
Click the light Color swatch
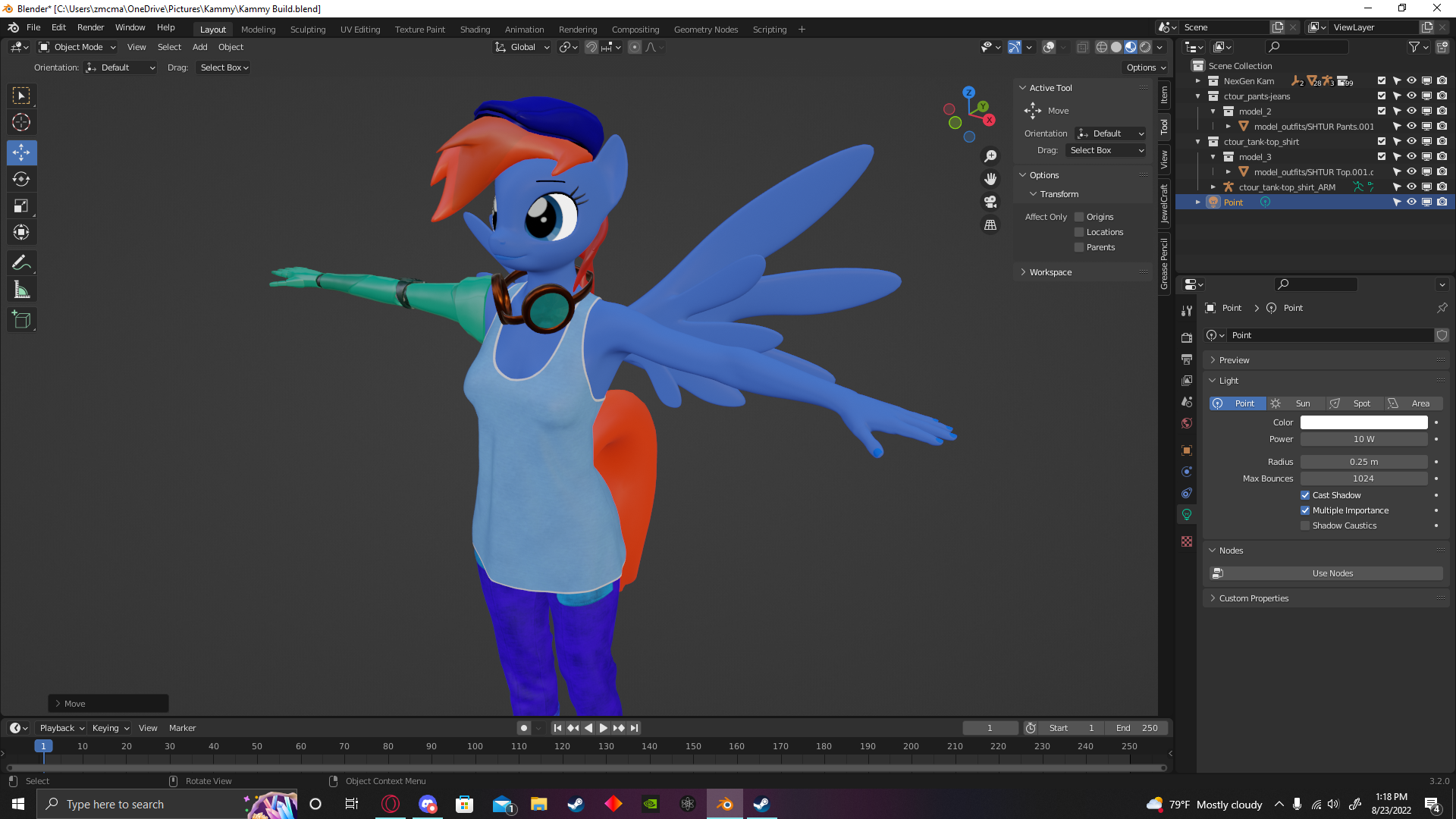tap(1363, 422)
